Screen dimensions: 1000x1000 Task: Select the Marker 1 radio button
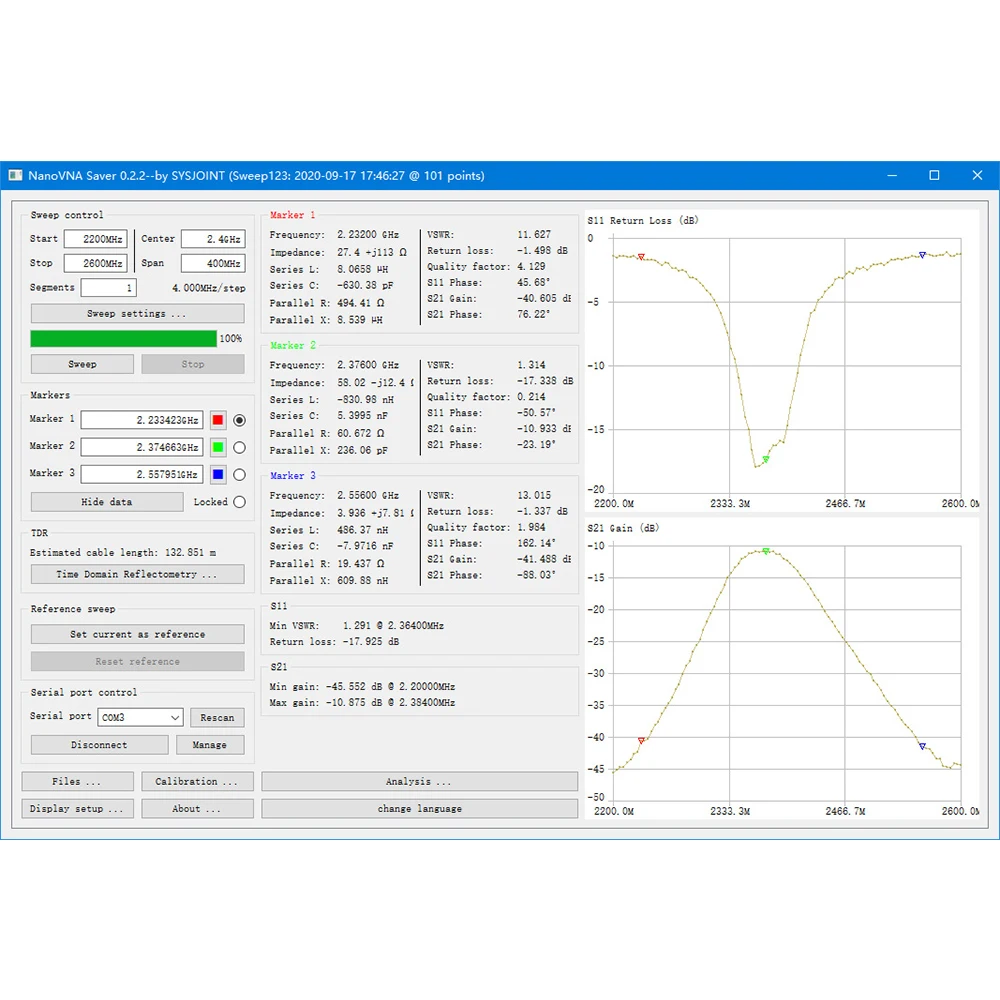pyautogui.click(x=239, y=420)
